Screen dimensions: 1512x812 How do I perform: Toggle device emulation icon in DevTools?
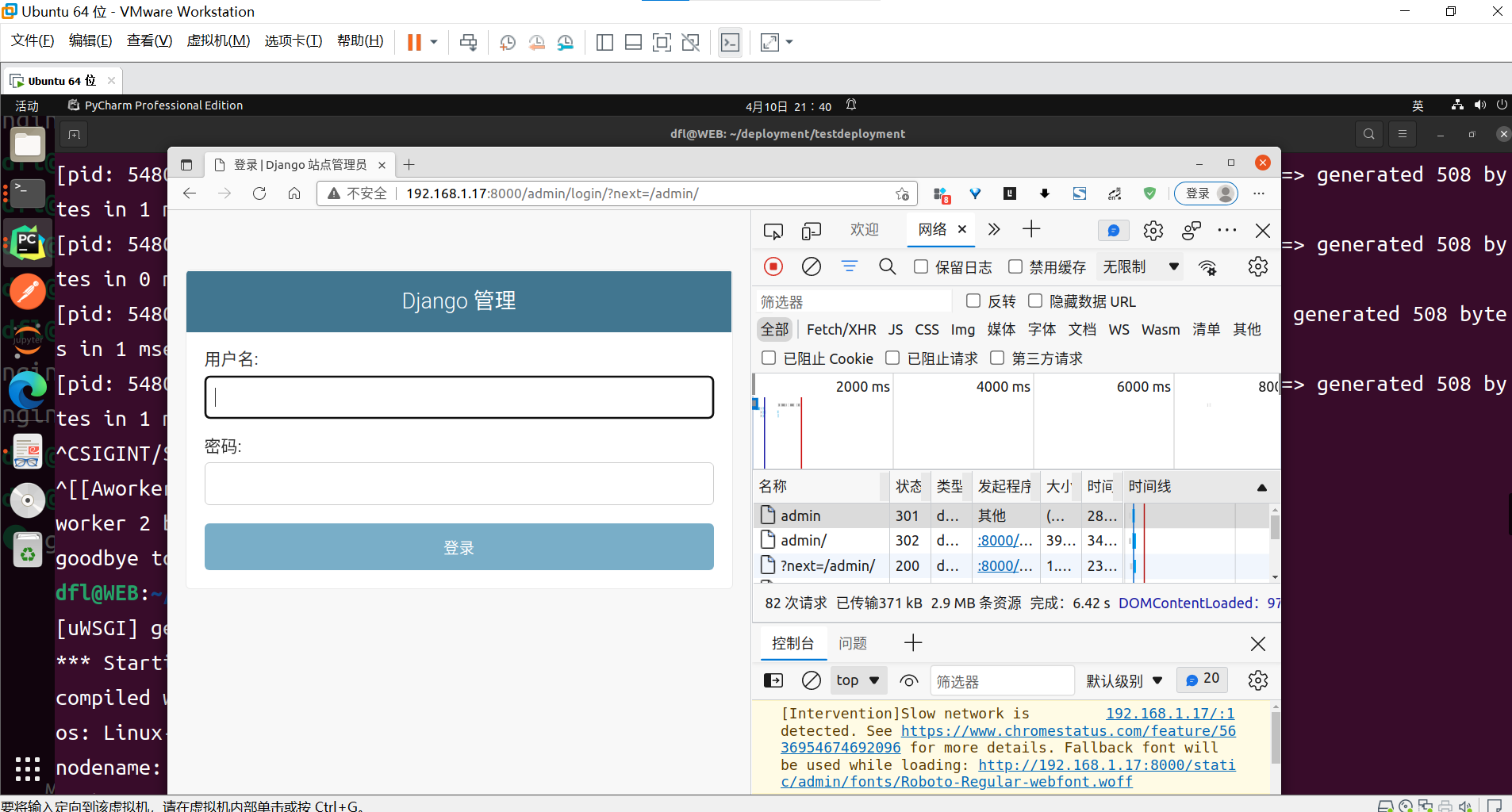point(811,231)
